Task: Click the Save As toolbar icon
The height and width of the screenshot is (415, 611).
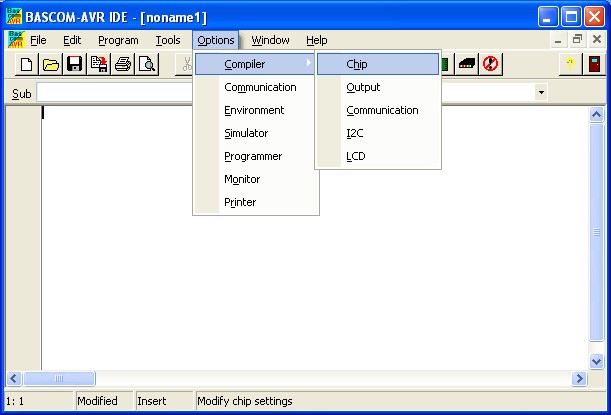Action: pyautogui.click(x=99, y=64)
